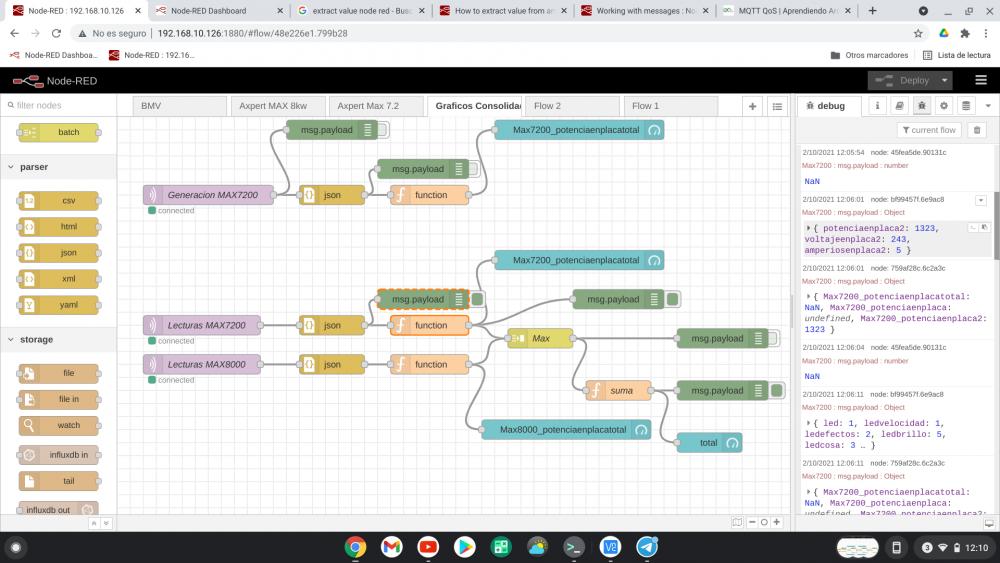This screenshot has height=563, width=1000.
Task: Switch to the BMV flow tab
Action: (x=180, y=106)
